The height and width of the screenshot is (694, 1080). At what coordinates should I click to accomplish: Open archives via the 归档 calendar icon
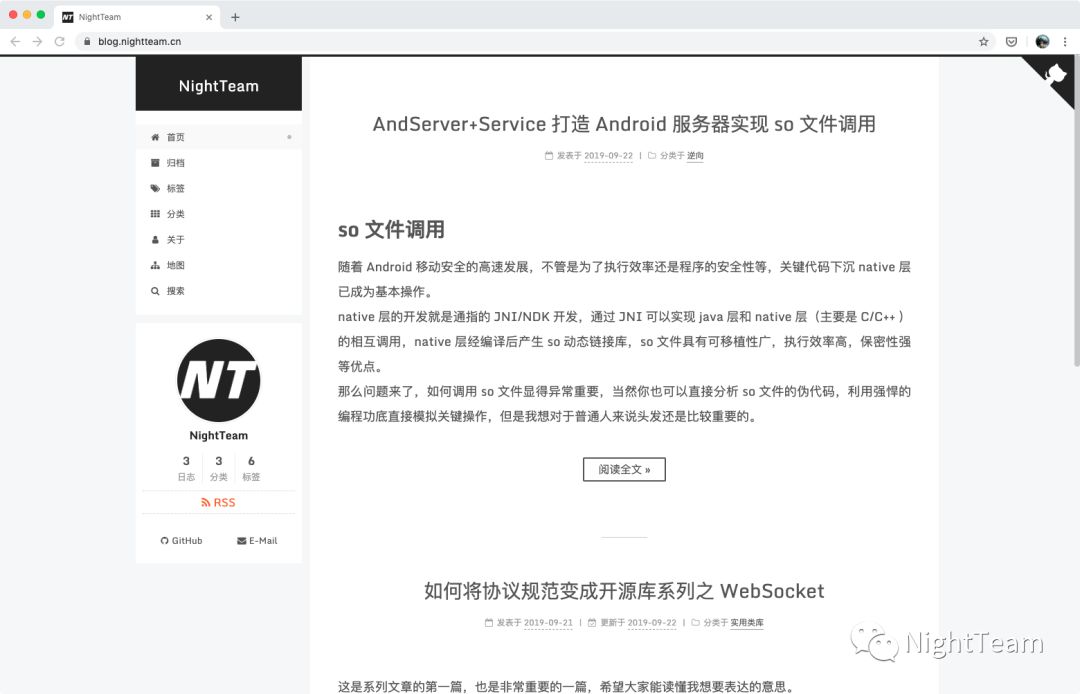(156, 162)
